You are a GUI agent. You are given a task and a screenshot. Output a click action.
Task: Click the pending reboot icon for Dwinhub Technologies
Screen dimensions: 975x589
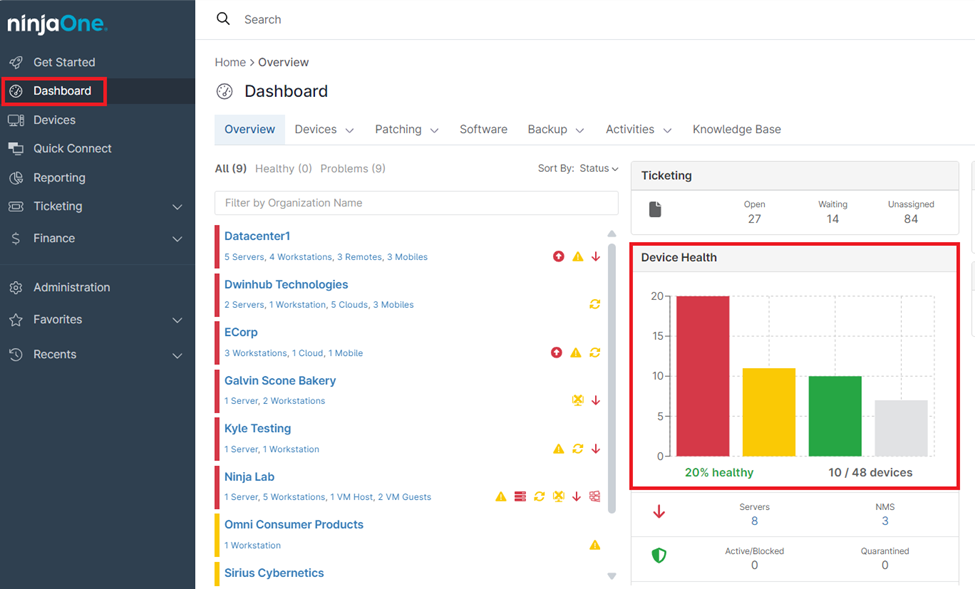595,304
